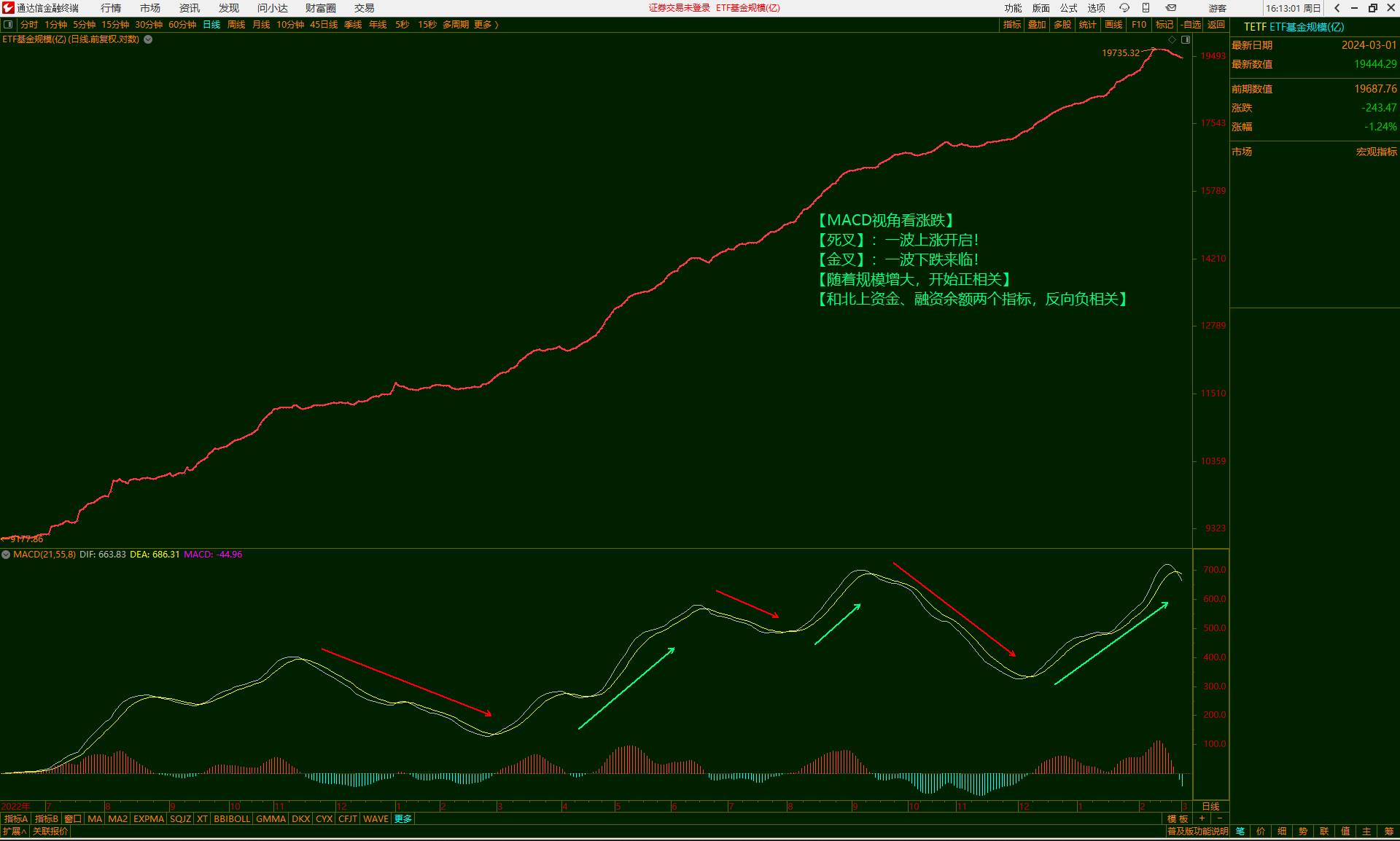Image resolution: width=1400 pixels, height=841 pixels.
Task: Click the 统计 statistics button
Action: tap(1088, 25)
